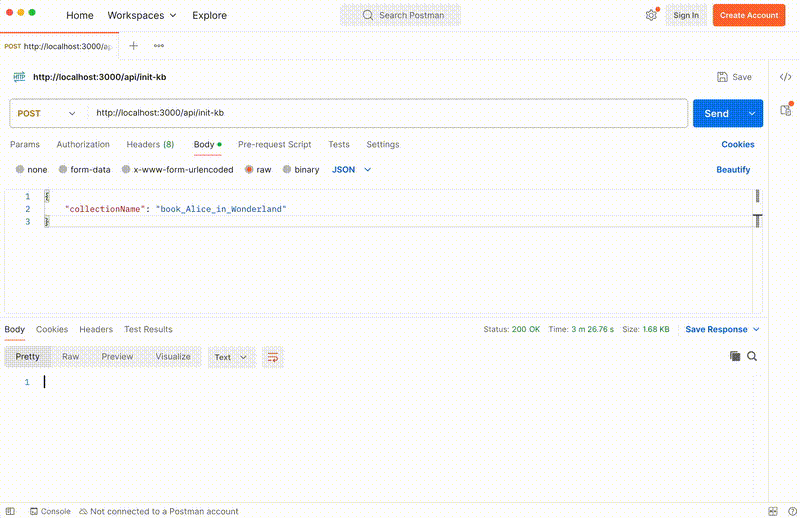Viewport: 800px width, 518px height.
Task: Open the code snippet panel icon
Action: coord(785,77)
